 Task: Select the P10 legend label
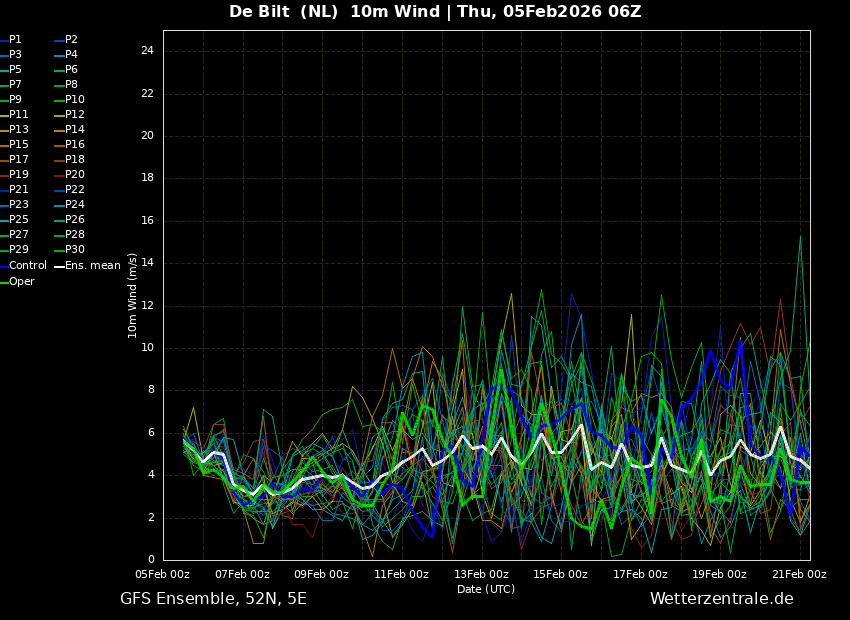click(74, 100)
